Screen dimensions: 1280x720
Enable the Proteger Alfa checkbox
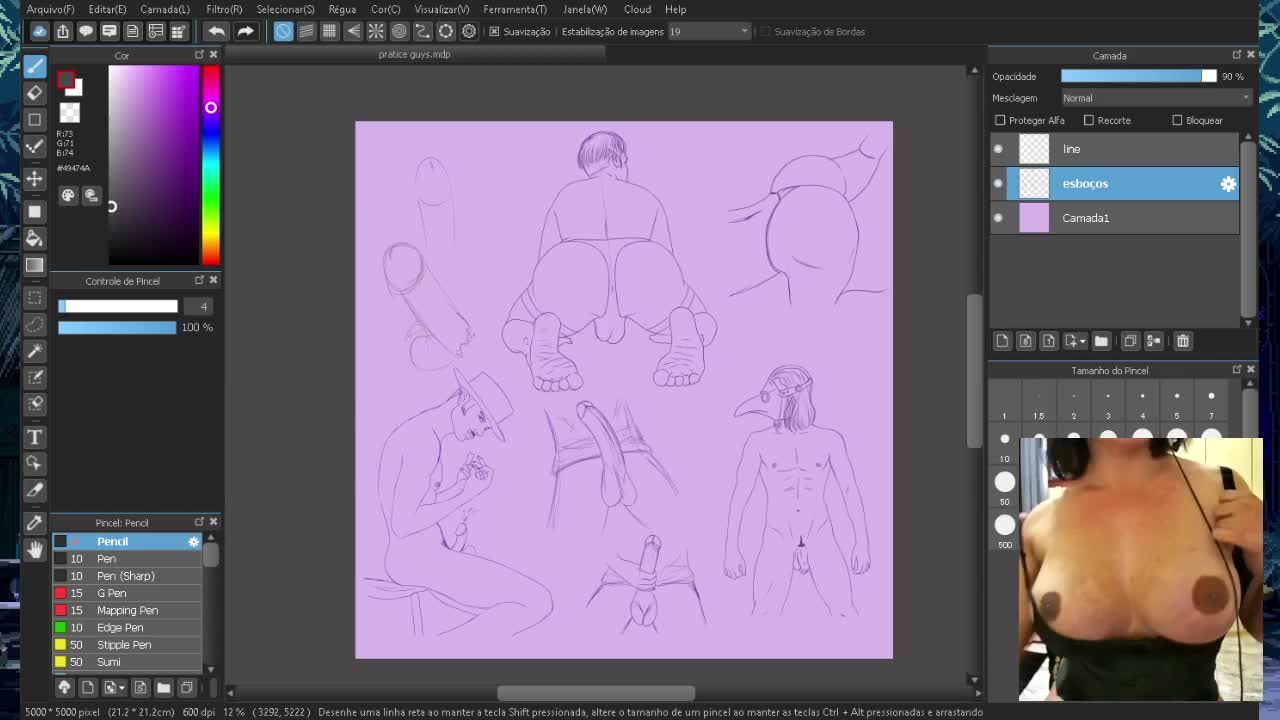pos(999,120)
